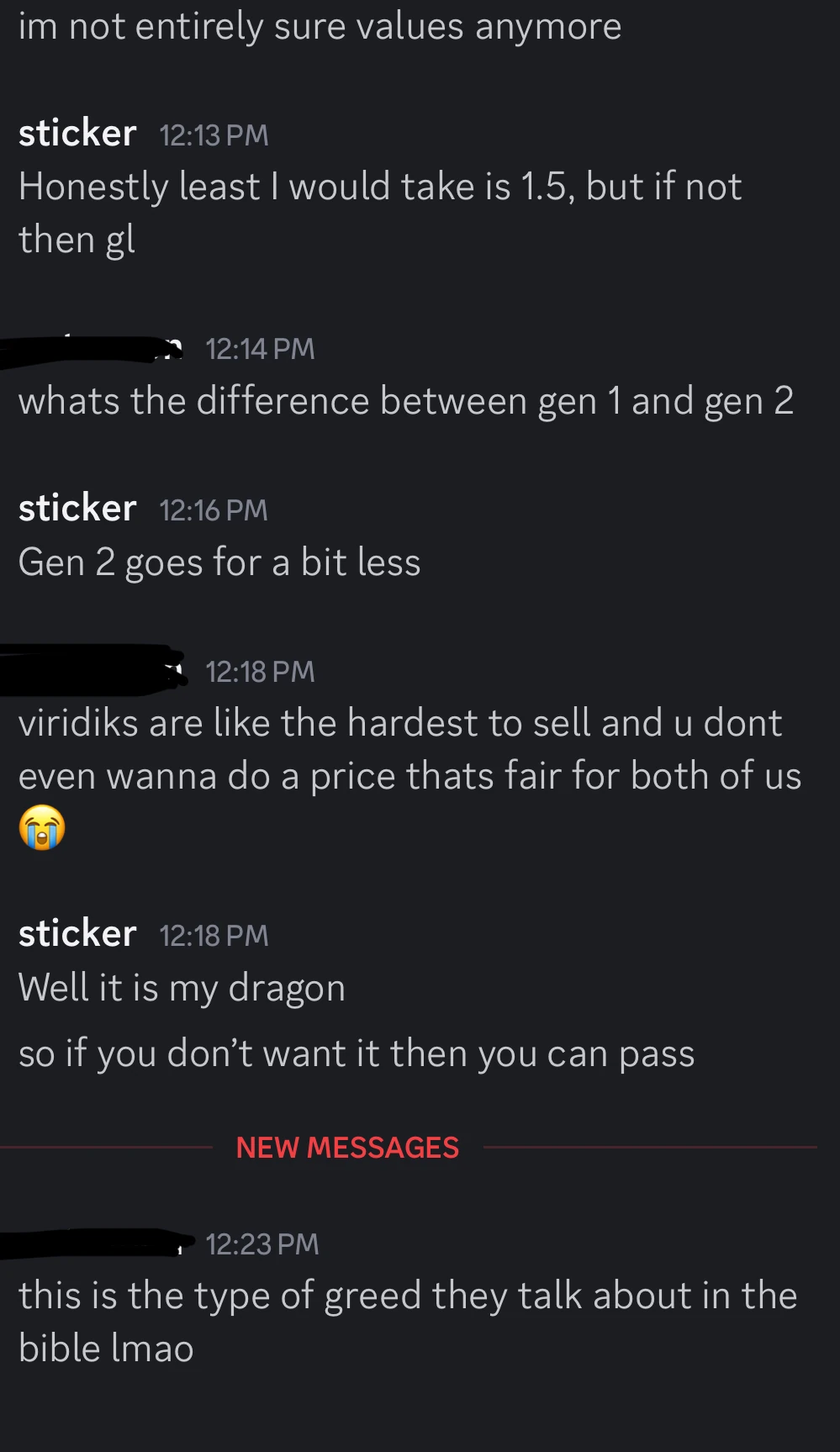
Task: Select 'so if you don't want it' message
Action: tap(357, 1054)
